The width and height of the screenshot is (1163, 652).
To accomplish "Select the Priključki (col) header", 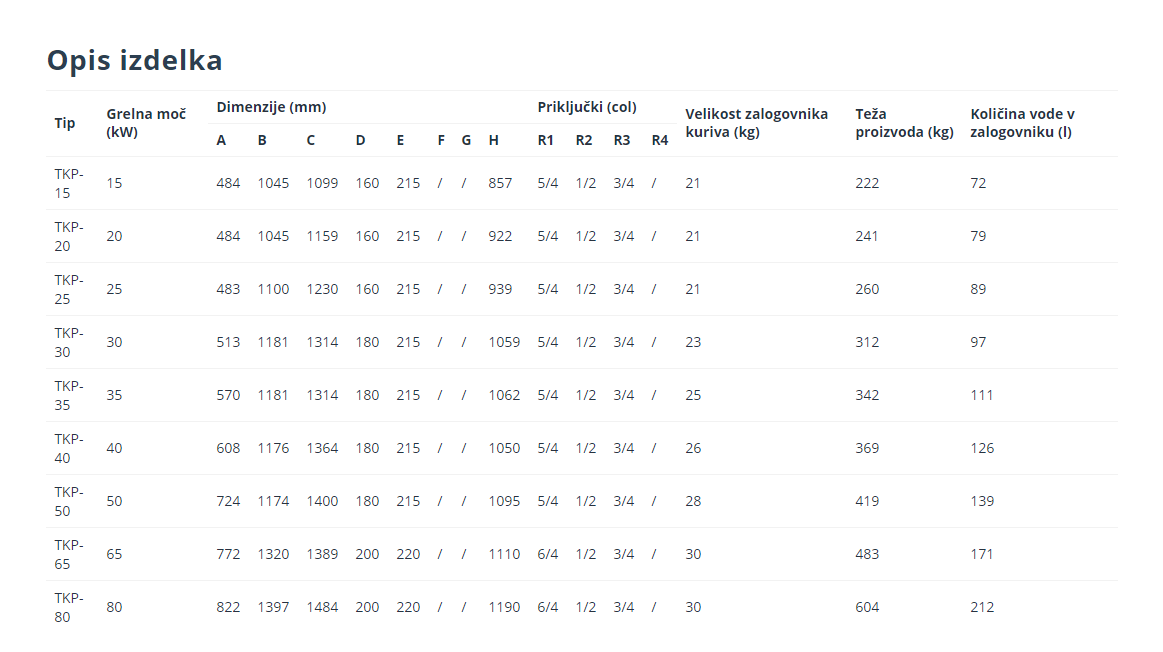I will pos(587,107).
